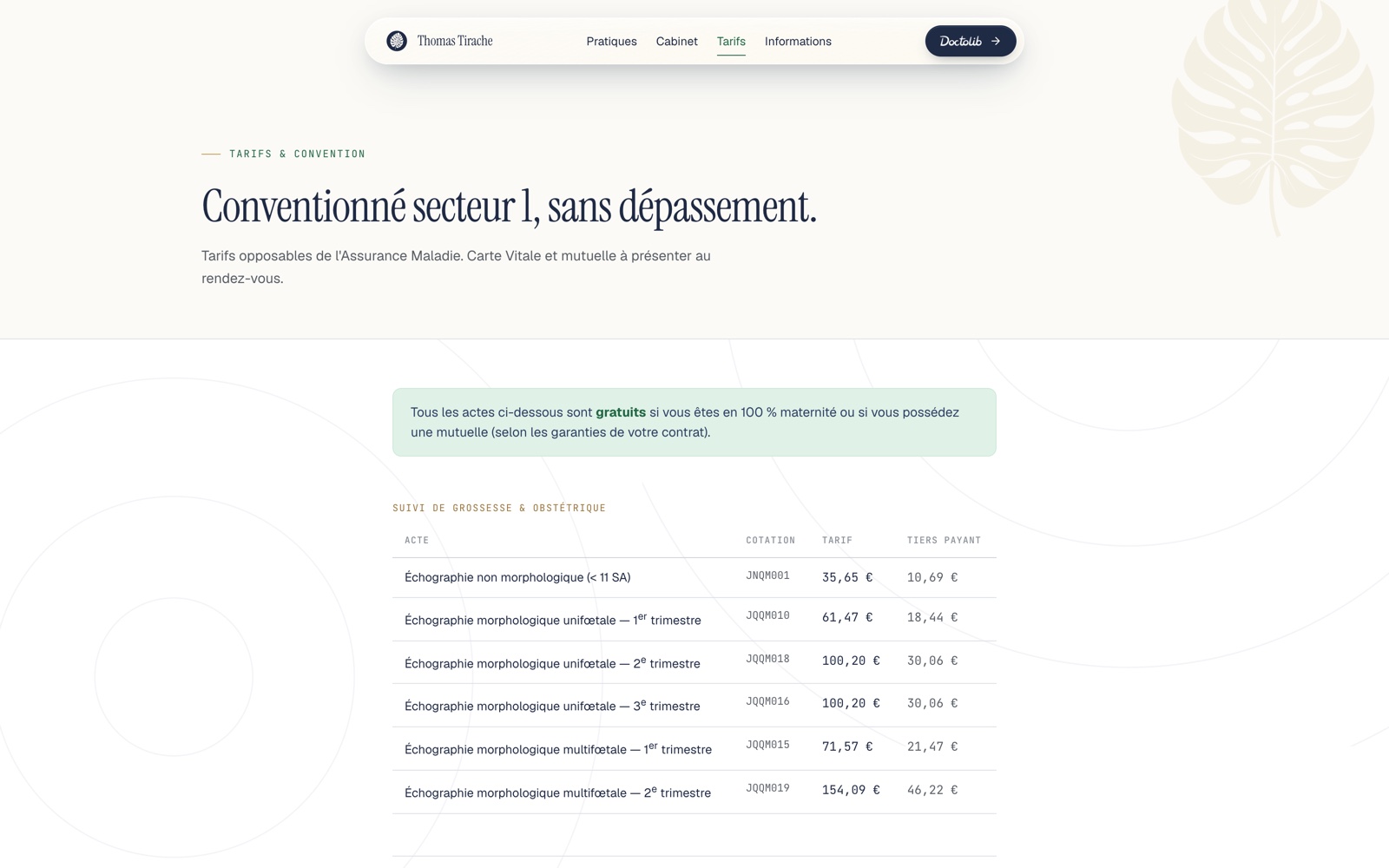Click the 30,06 € value in the JQQM018 row
The width and height of the screenshot is (1389, 868).
click(932, 661)
